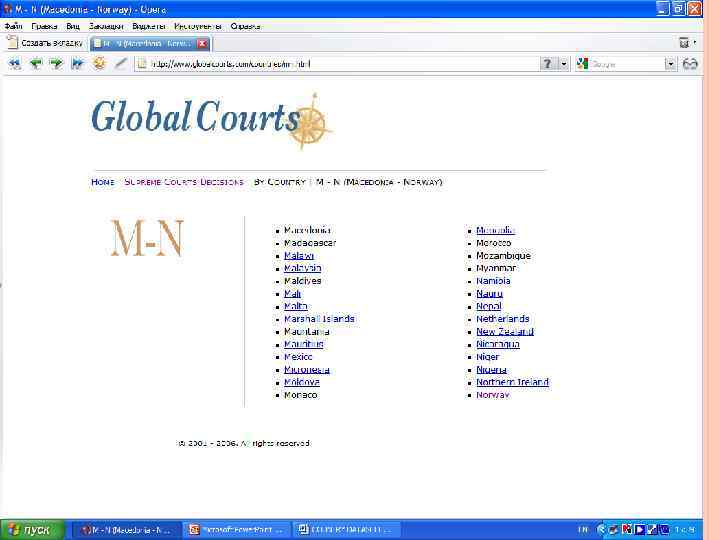This screenshot has width=720, height=540.
Task: Switch to the Microsoft PowerPoint taskbar button
Action: (x=237, y=530)
